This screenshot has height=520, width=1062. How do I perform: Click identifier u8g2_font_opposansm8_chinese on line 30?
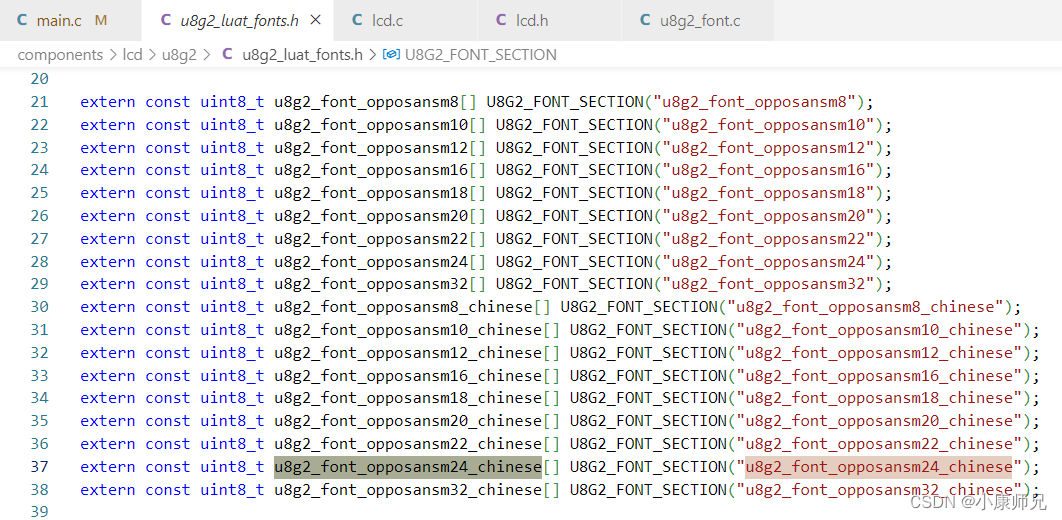point(403,307)
